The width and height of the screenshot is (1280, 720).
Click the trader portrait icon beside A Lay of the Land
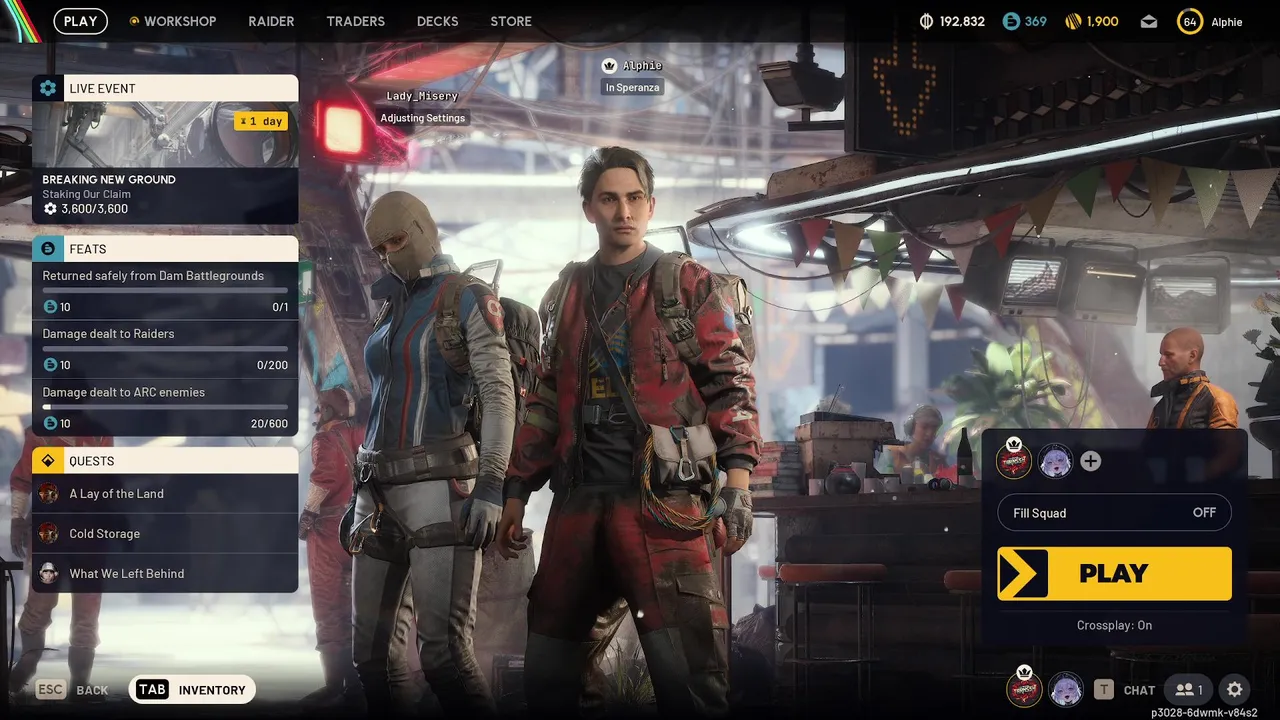(48, 494)
